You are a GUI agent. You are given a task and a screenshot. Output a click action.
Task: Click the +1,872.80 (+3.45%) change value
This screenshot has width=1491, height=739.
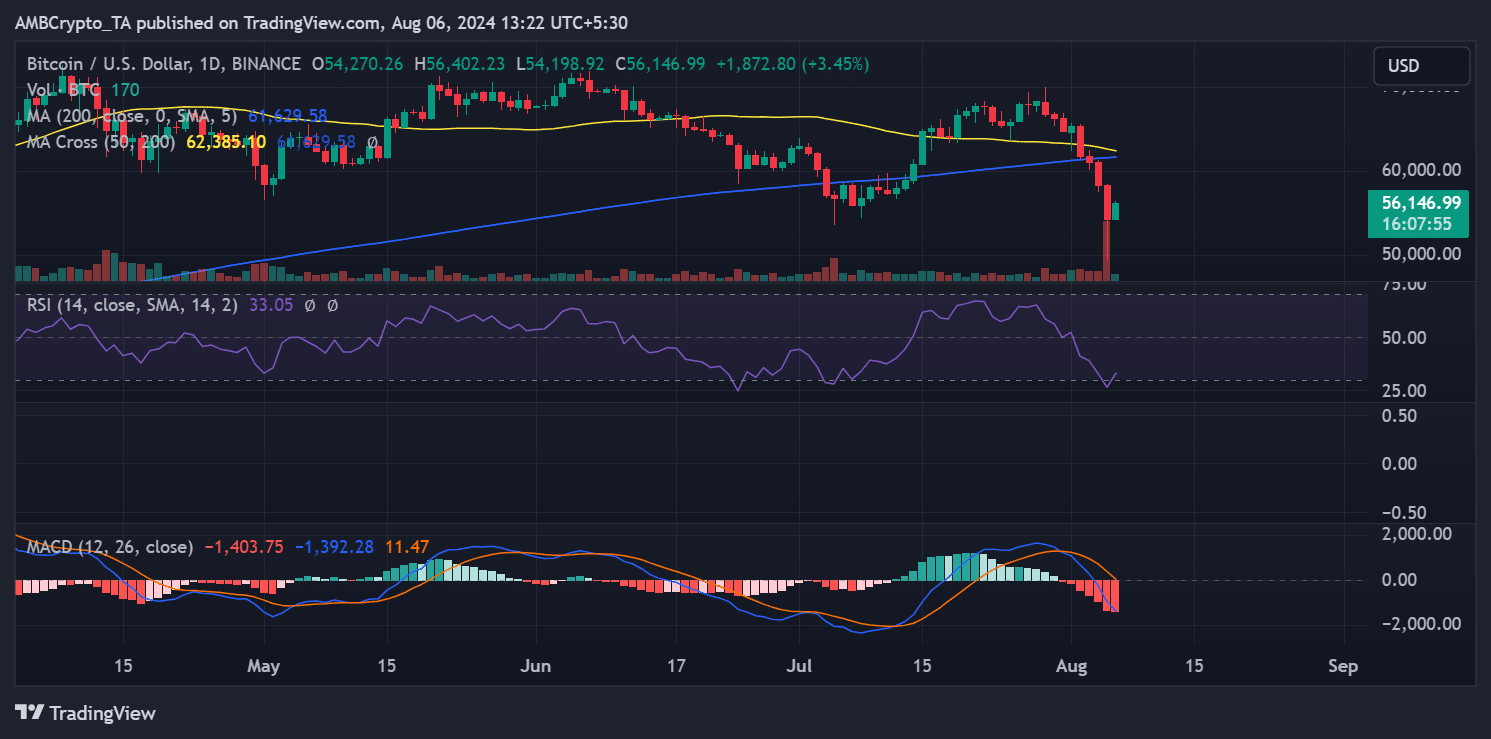coord(792,64)
